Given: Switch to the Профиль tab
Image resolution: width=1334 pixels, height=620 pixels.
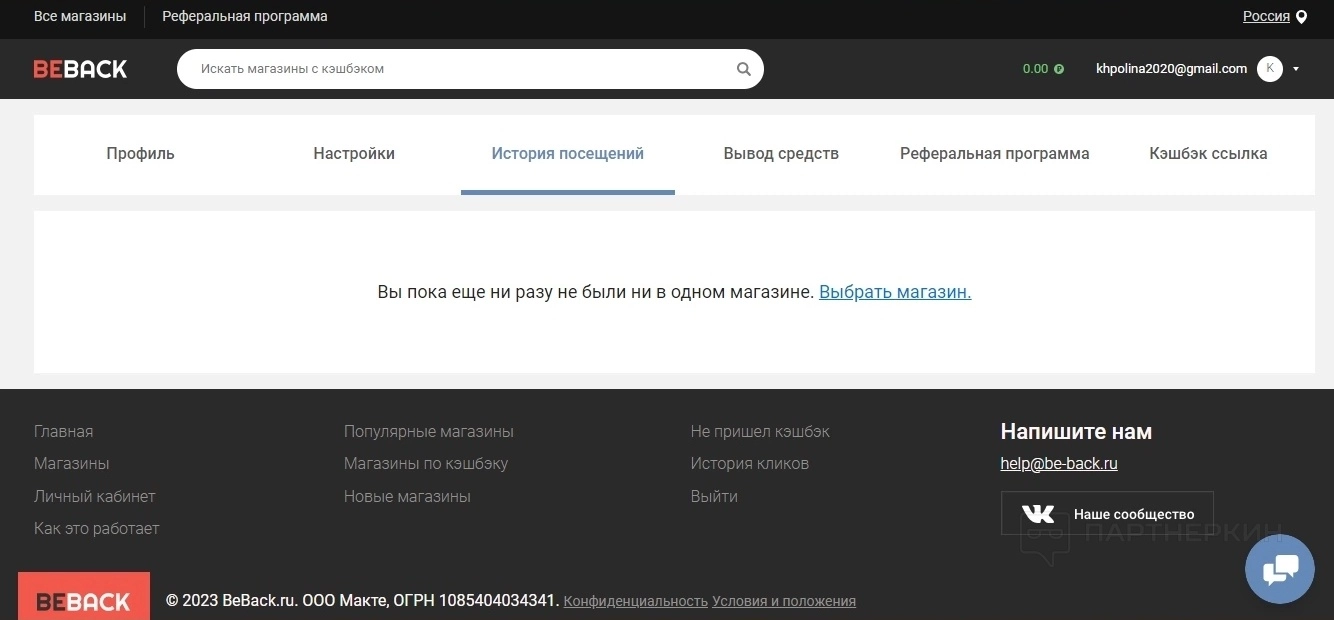Looking at the screenshot, I should pos(140,154).
